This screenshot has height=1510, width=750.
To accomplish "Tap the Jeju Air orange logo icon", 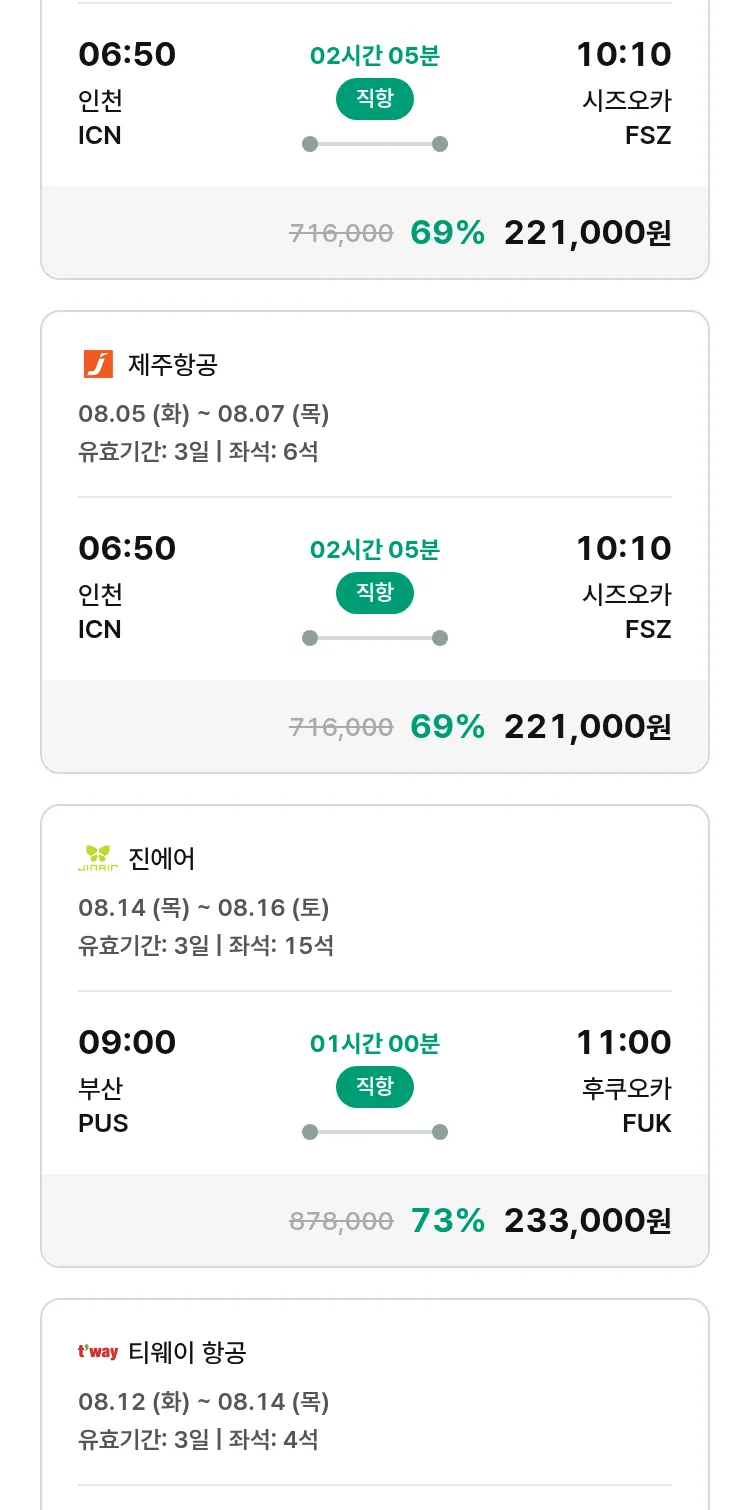I will [98, 364].
